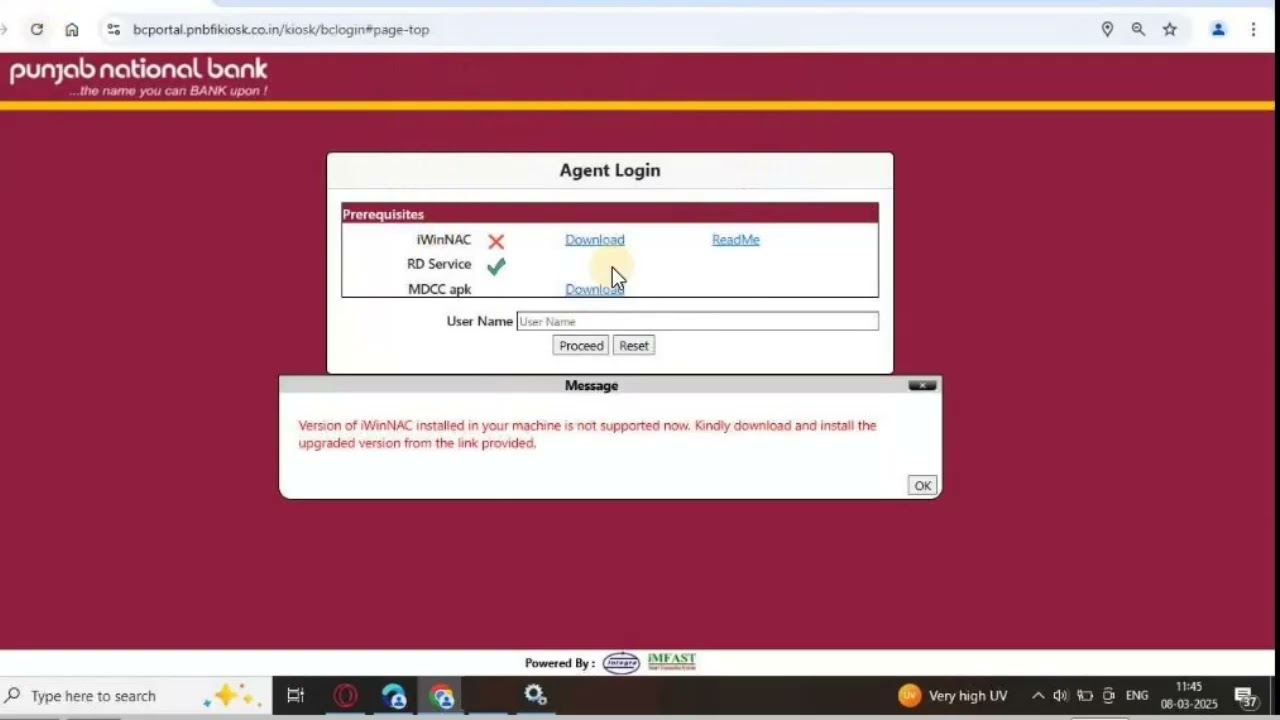This screenshot has height=720, width=1280.
Task: Open the Opera browser from the taskbar
Action: (345, 696)
